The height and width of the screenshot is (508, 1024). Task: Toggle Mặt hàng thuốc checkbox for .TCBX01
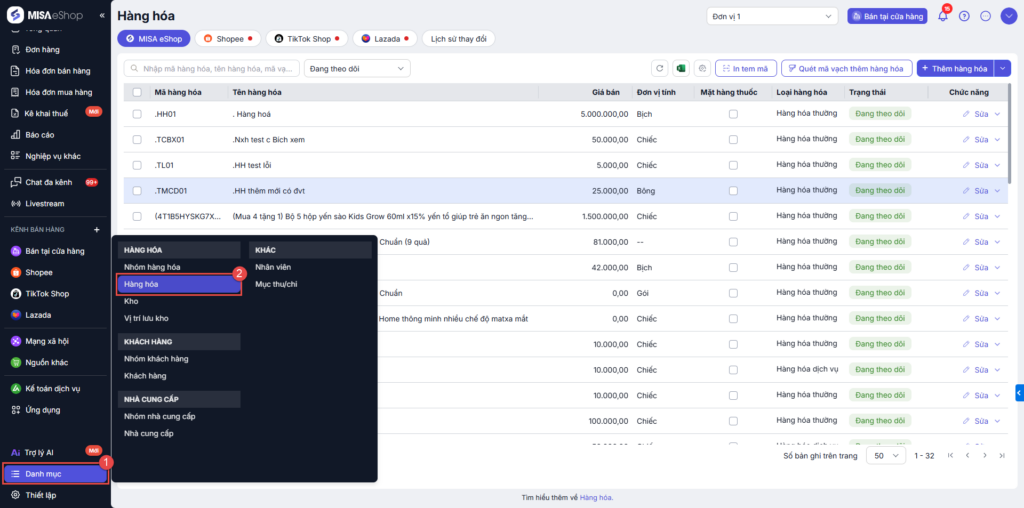point(733,140)
